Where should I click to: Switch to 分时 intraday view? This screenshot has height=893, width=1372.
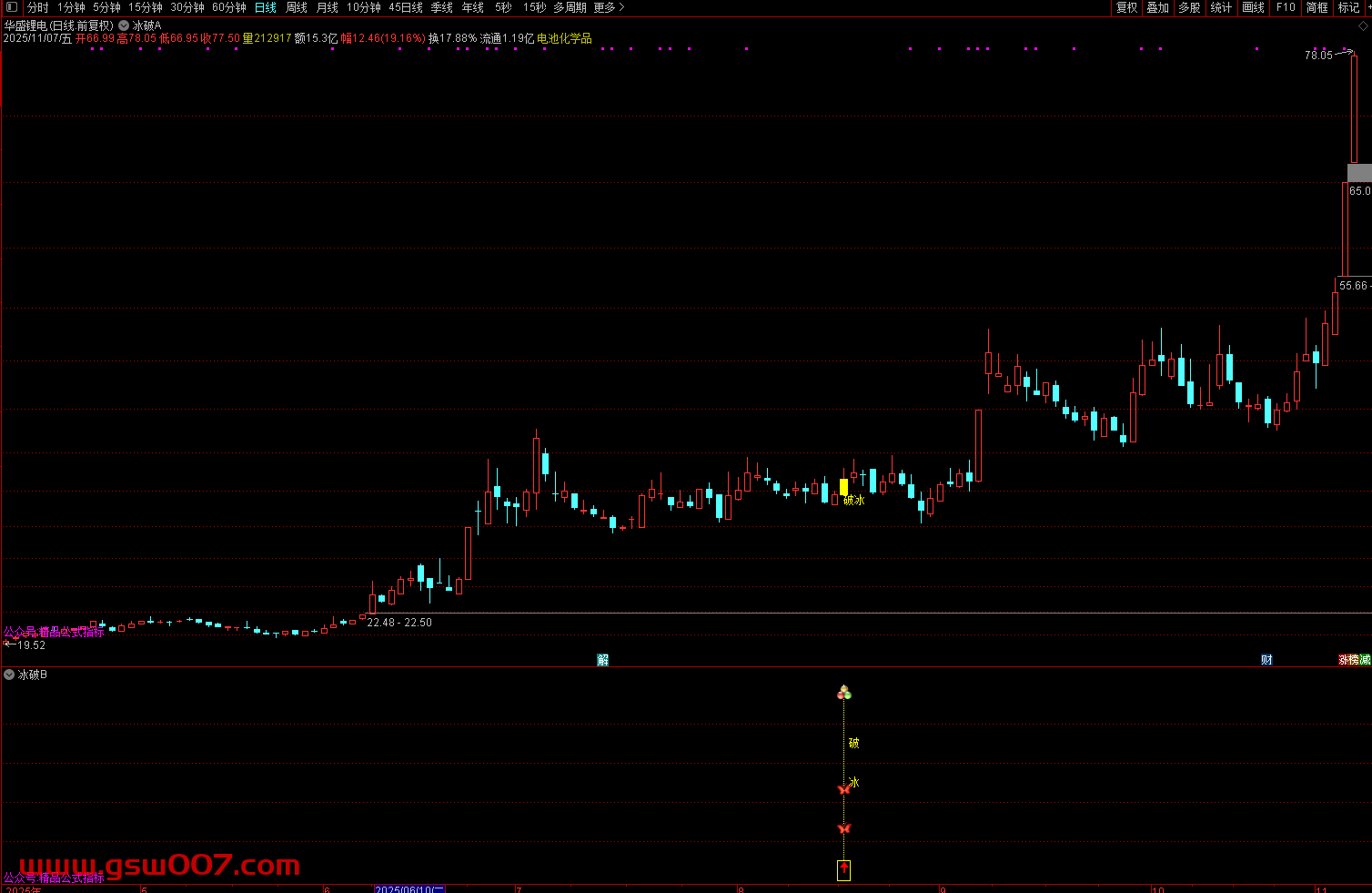point(38,7)
